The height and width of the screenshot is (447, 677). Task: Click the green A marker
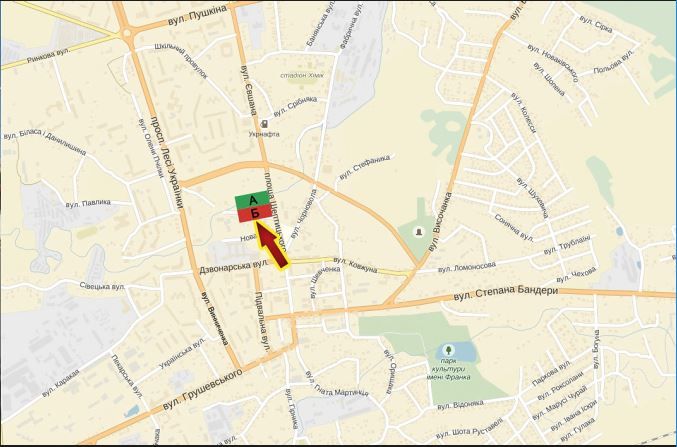click(x=254, y=200)
